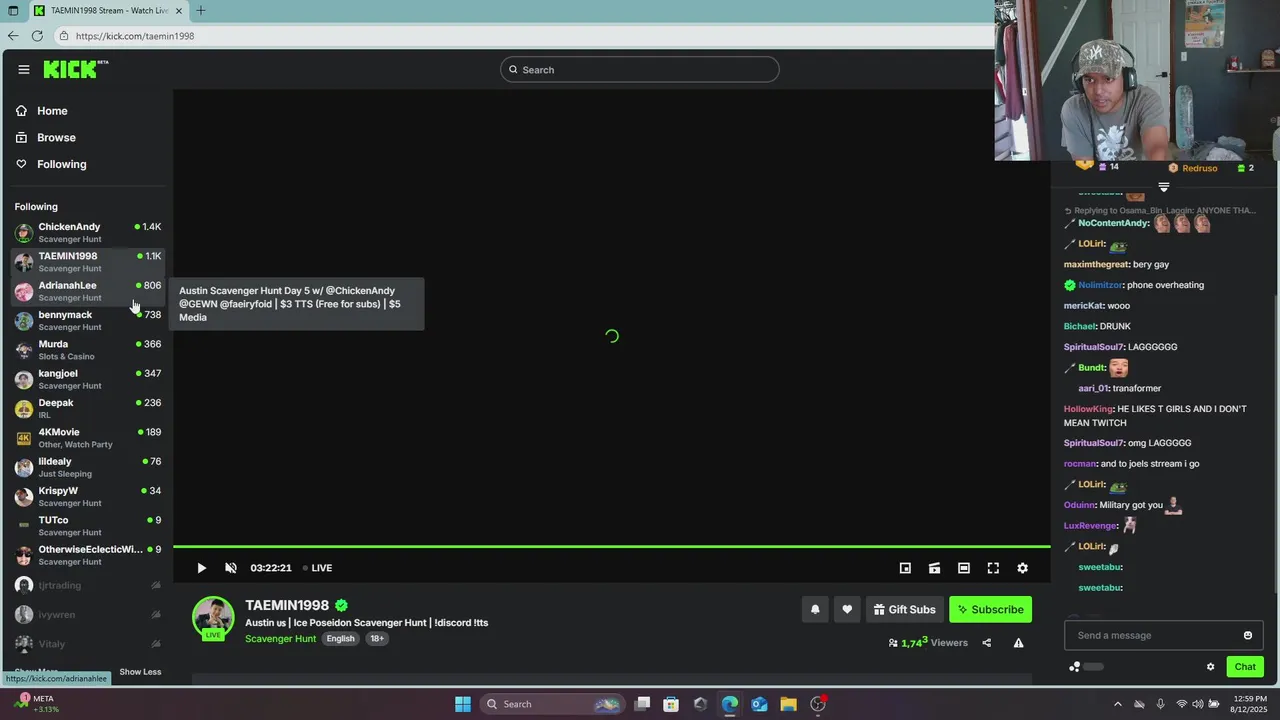Viewport: 1280px width, 720px height.
Task: Open KrispyW channel
Action: pyautogui.click(x=88, y=497)
